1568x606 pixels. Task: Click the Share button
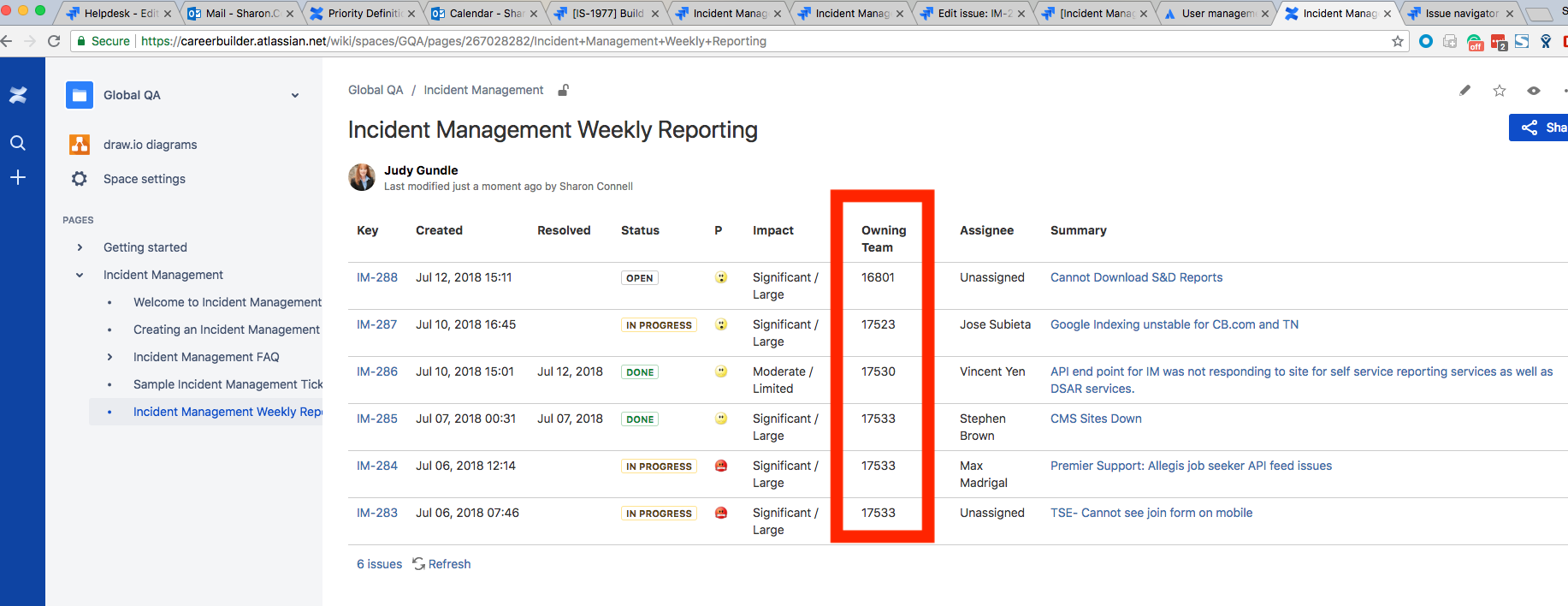(1538, 128)
